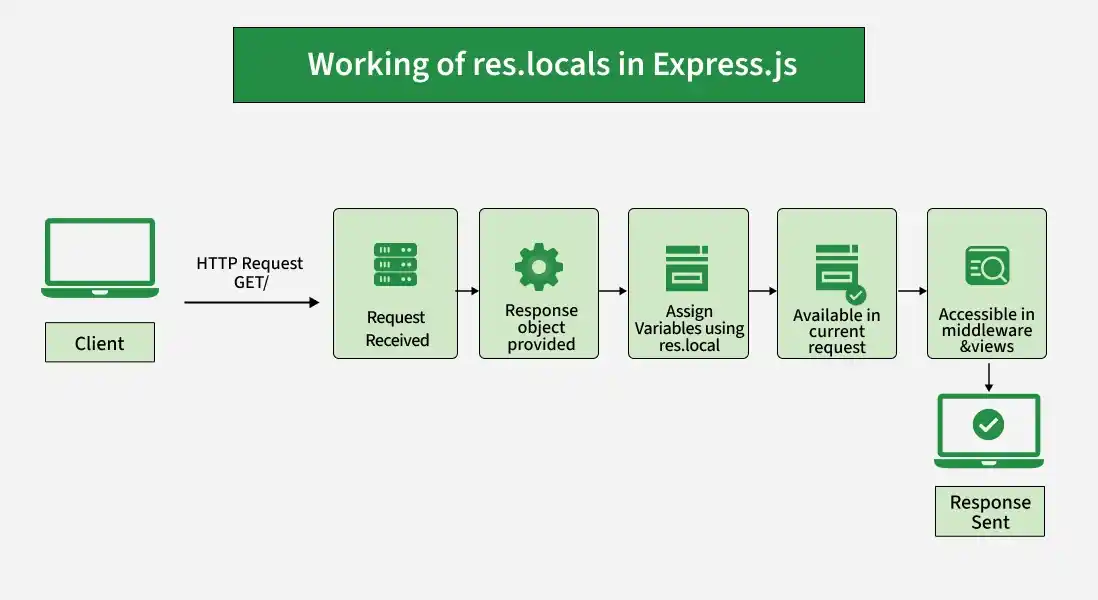Click the window icon above Assign Variables
Screen dimensions: 1098x600
point(687,268)
